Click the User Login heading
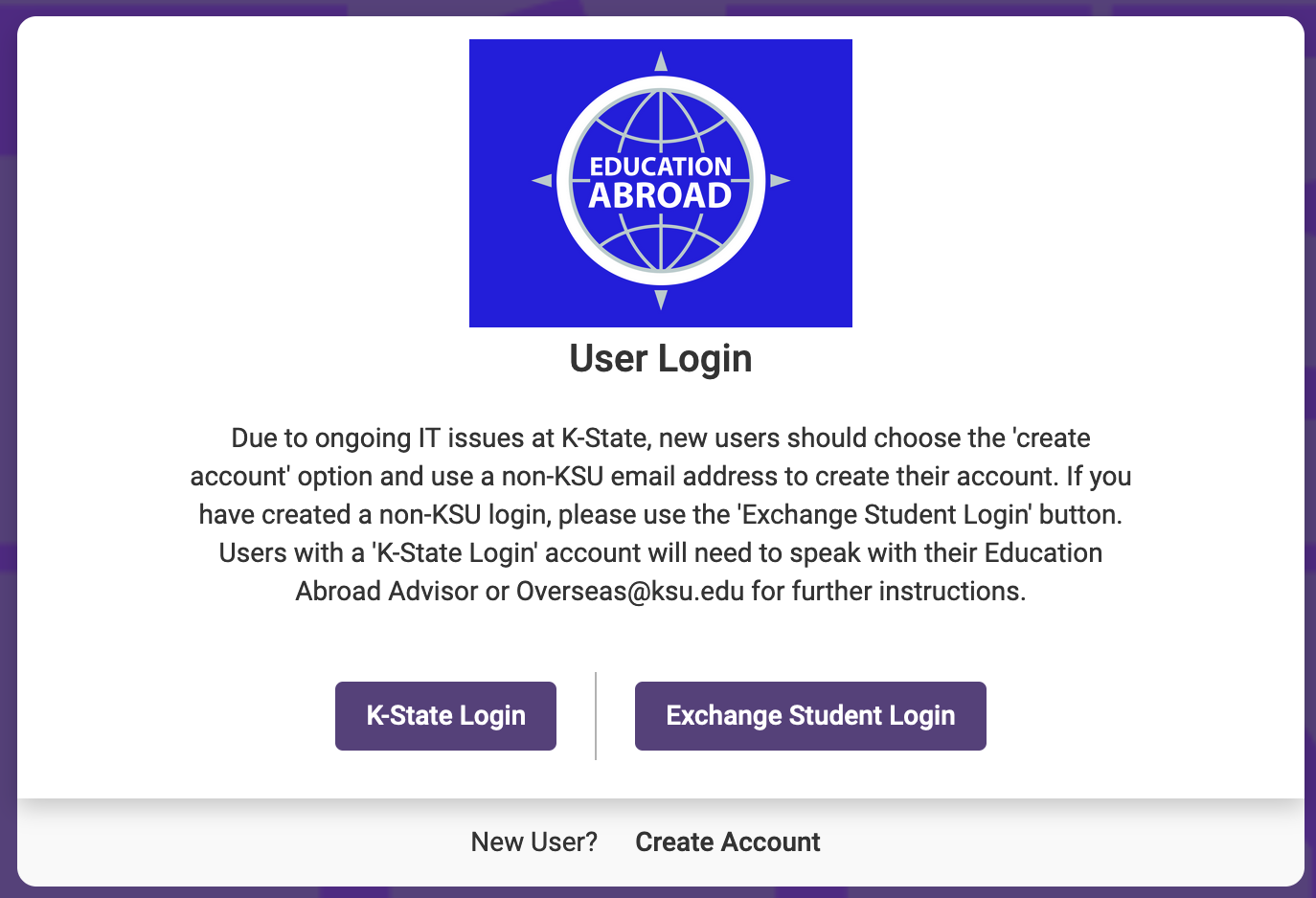The image size is (1316, 898). tap(660, 359)
